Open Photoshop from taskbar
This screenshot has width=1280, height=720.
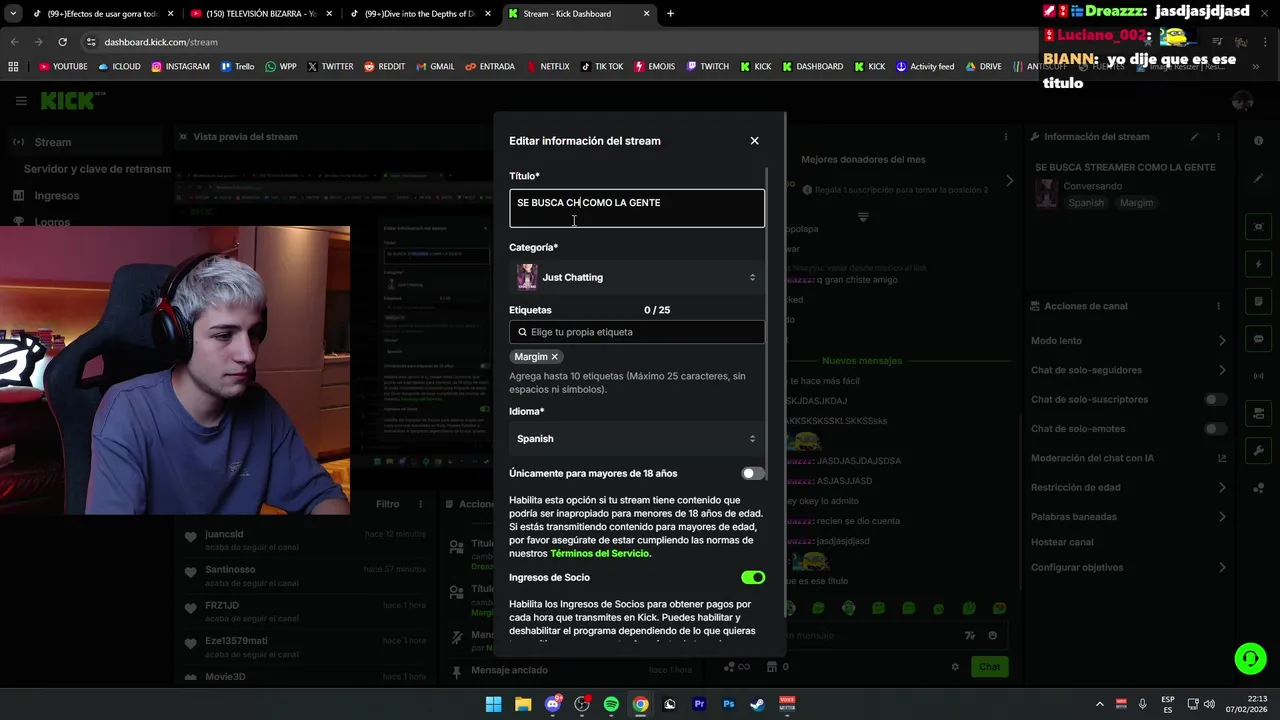pyautogui.click(x=728, y=704)
